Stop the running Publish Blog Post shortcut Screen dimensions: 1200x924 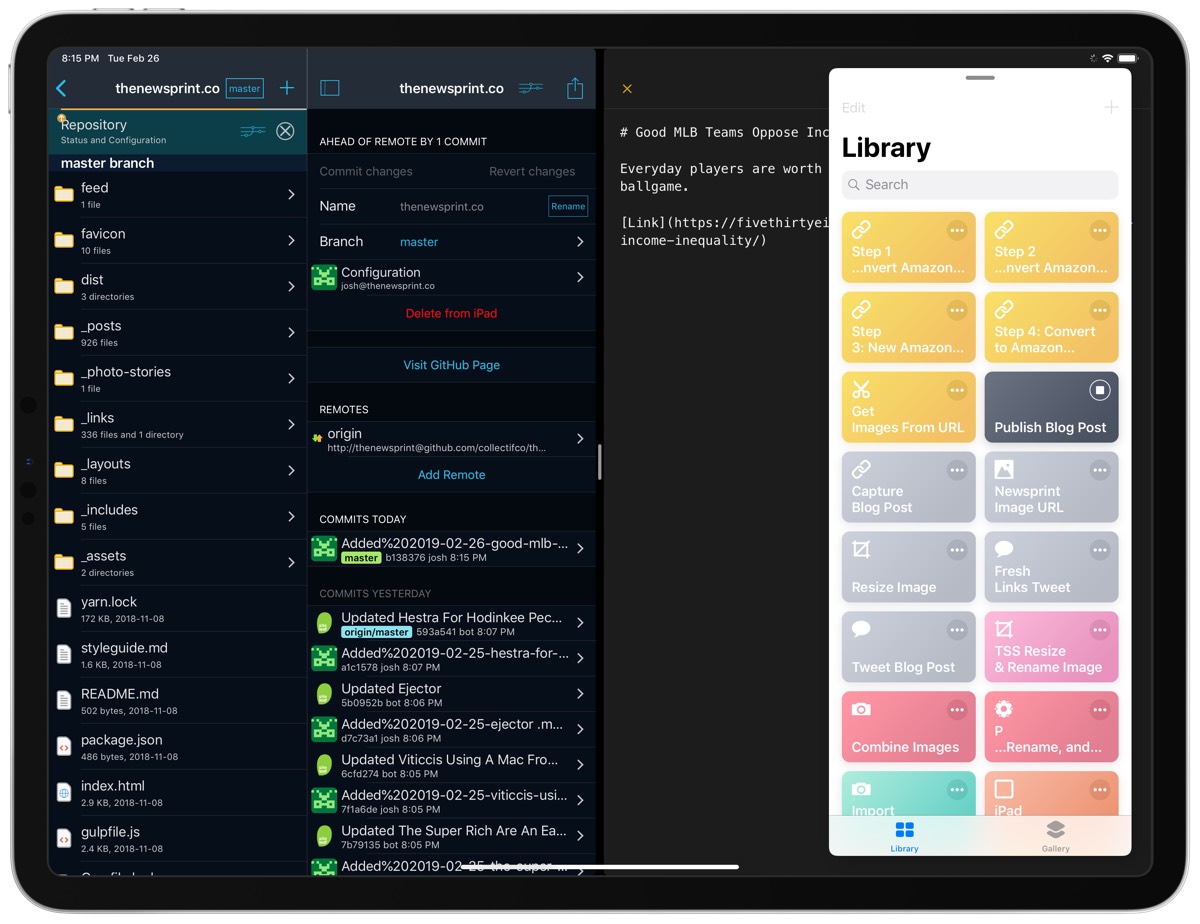[x=1100, y=390]
